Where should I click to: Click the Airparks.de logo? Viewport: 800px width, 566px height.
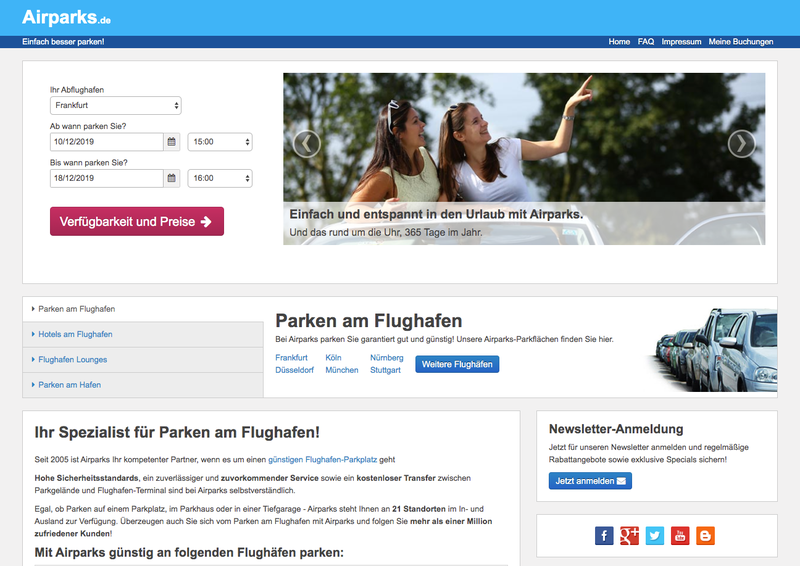click(x=66, y=17)
